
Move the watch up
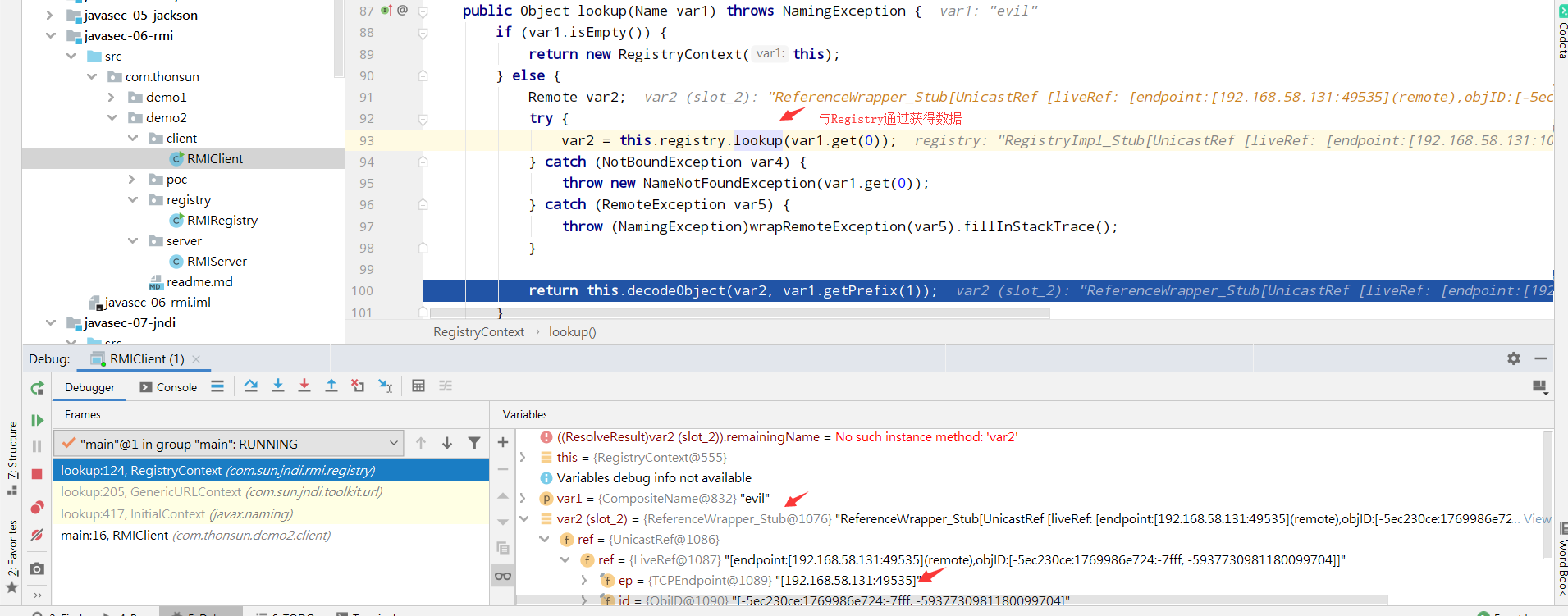(x=503, y=496)
